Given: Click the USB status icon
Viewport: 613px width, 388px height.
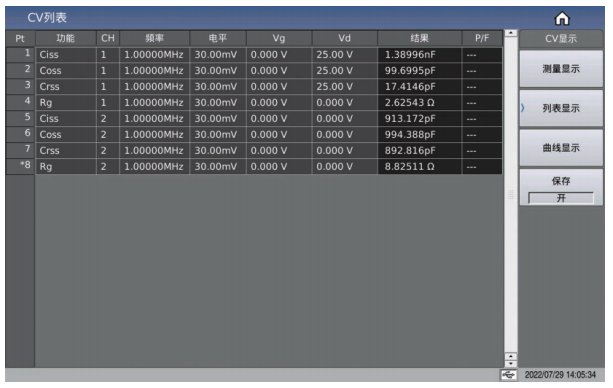Looking at the screenshot, I should point(508,375).
